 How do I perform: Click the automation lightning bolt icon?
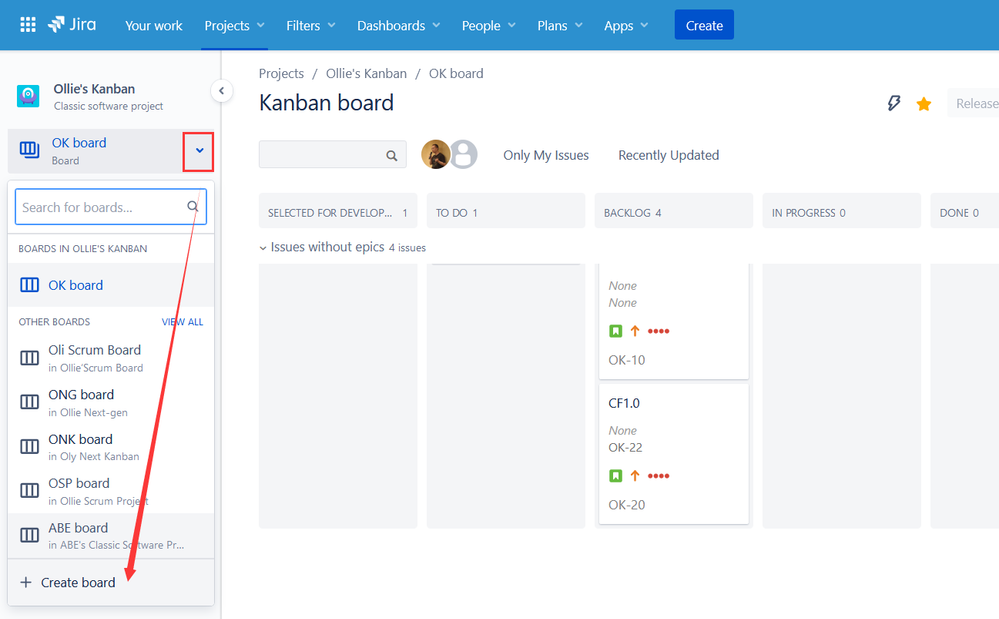[x=894, y=103]
